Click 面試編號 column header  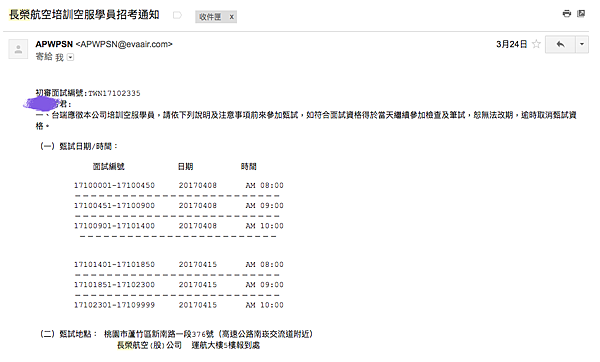click(x=109, y=167)
